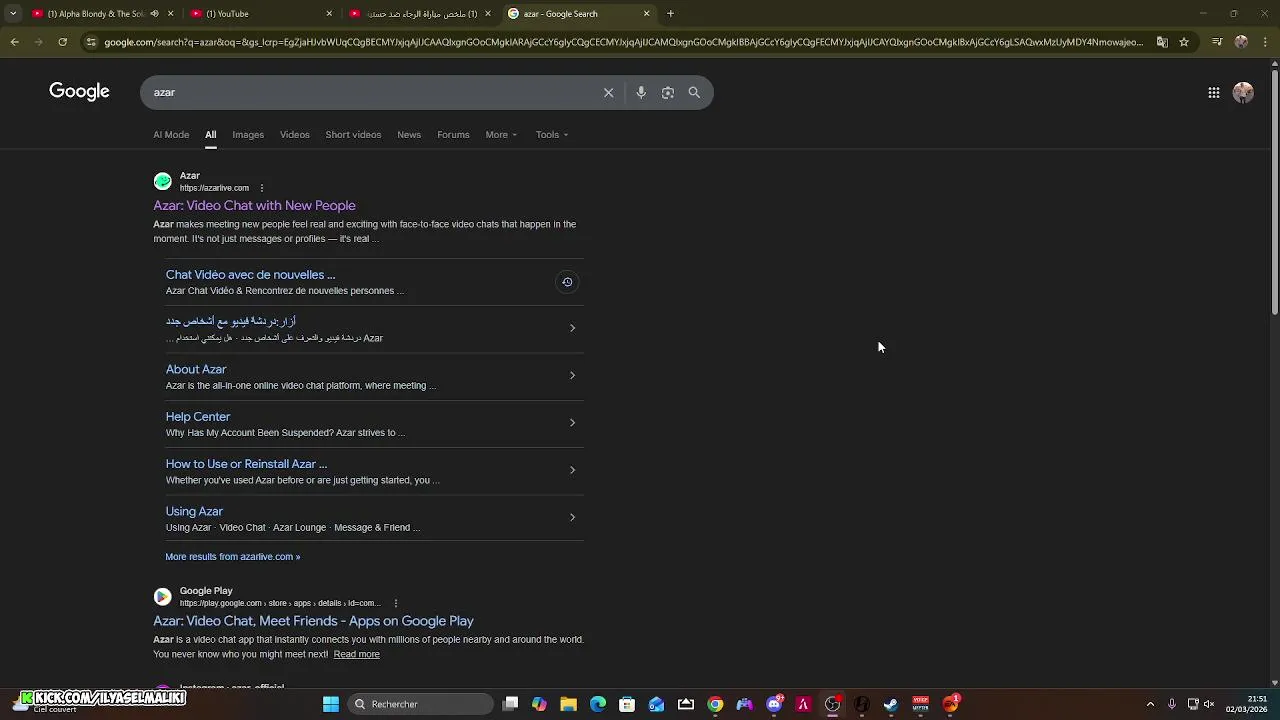Viewport: 1280px width, 720px height.
Task: Expand the Using Azar sitelink chevron
Action: coord(572,517)
